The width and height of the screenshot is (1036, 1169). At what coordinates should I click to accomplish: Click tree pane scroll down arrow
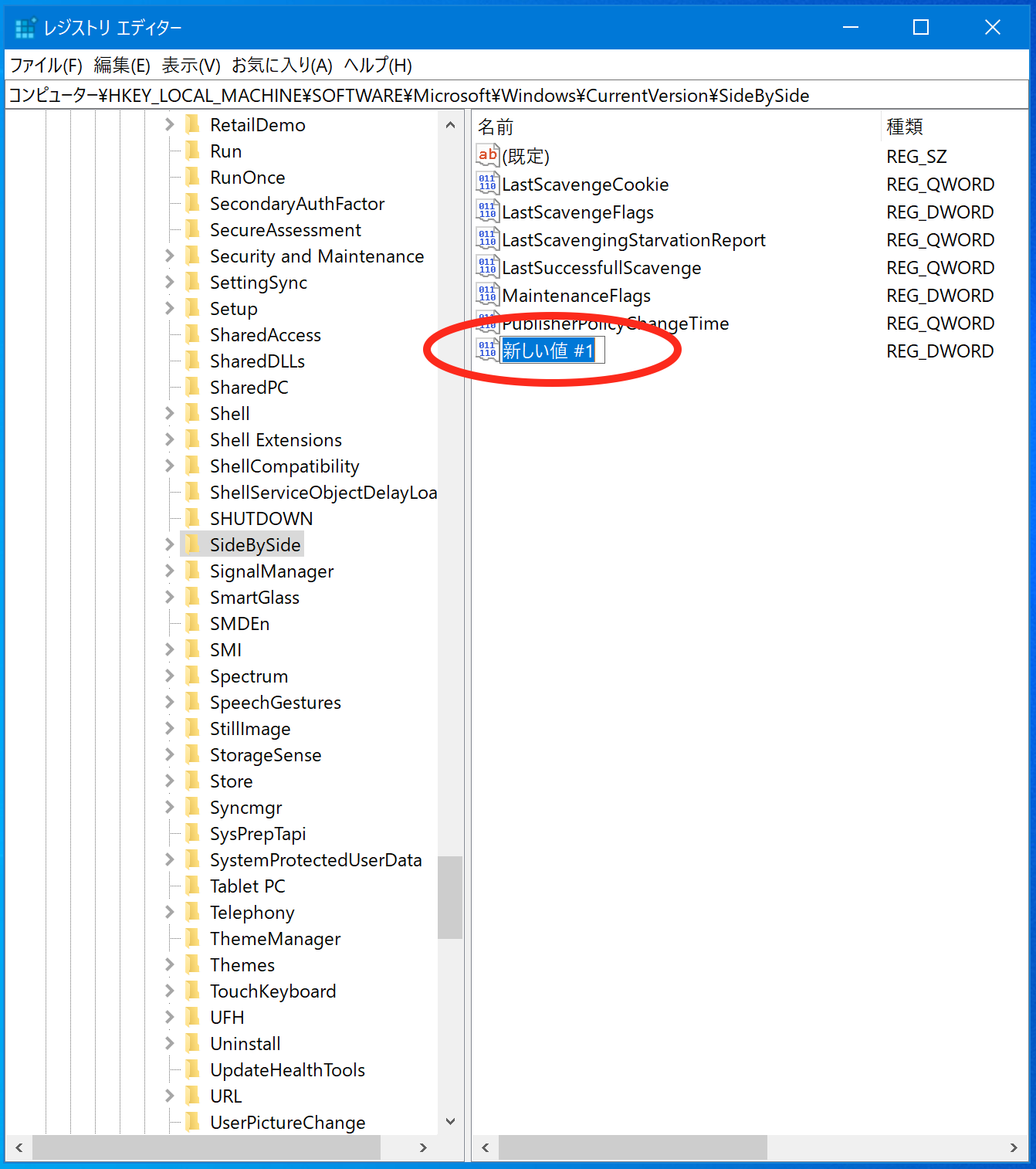point(450,1121)
